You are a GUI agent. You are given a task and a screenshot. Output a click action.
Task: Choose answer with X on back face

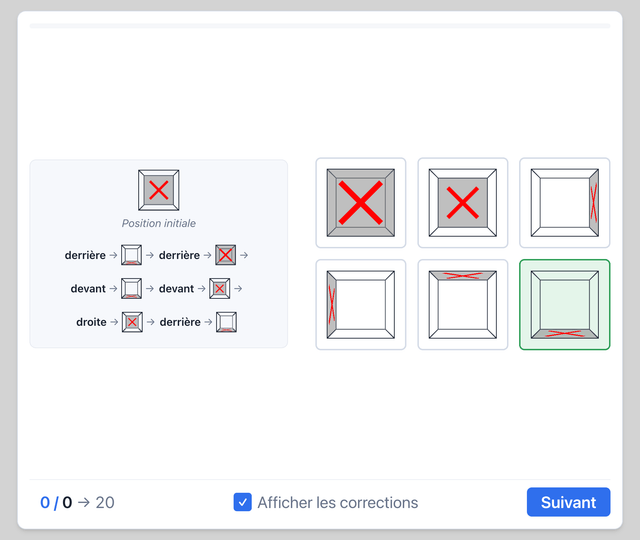(x=462, y=203)
